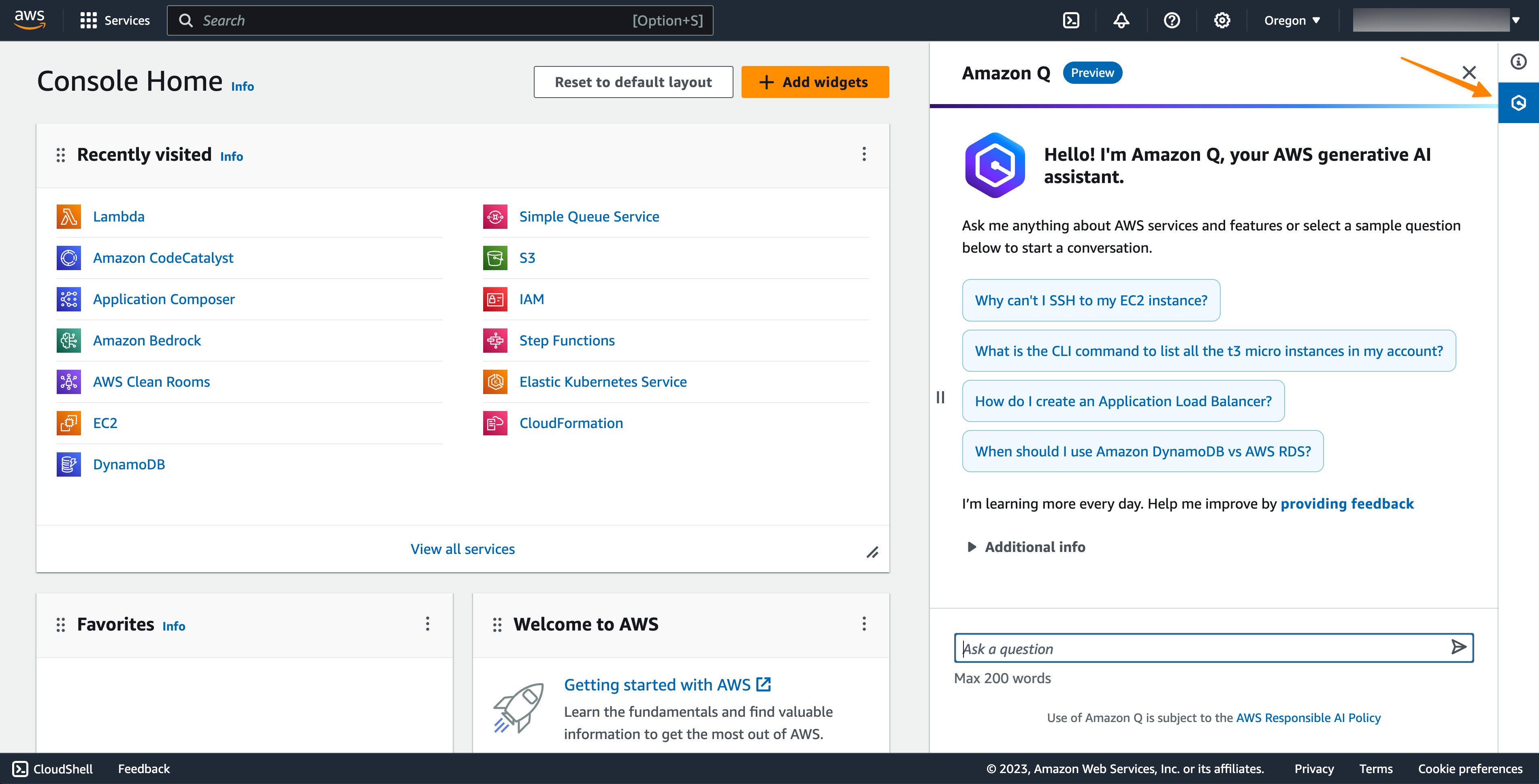1539x784 pixels.
Task: Click providing feedback hyperlink
Action: pyautogui.click(x=1347, y=503)
